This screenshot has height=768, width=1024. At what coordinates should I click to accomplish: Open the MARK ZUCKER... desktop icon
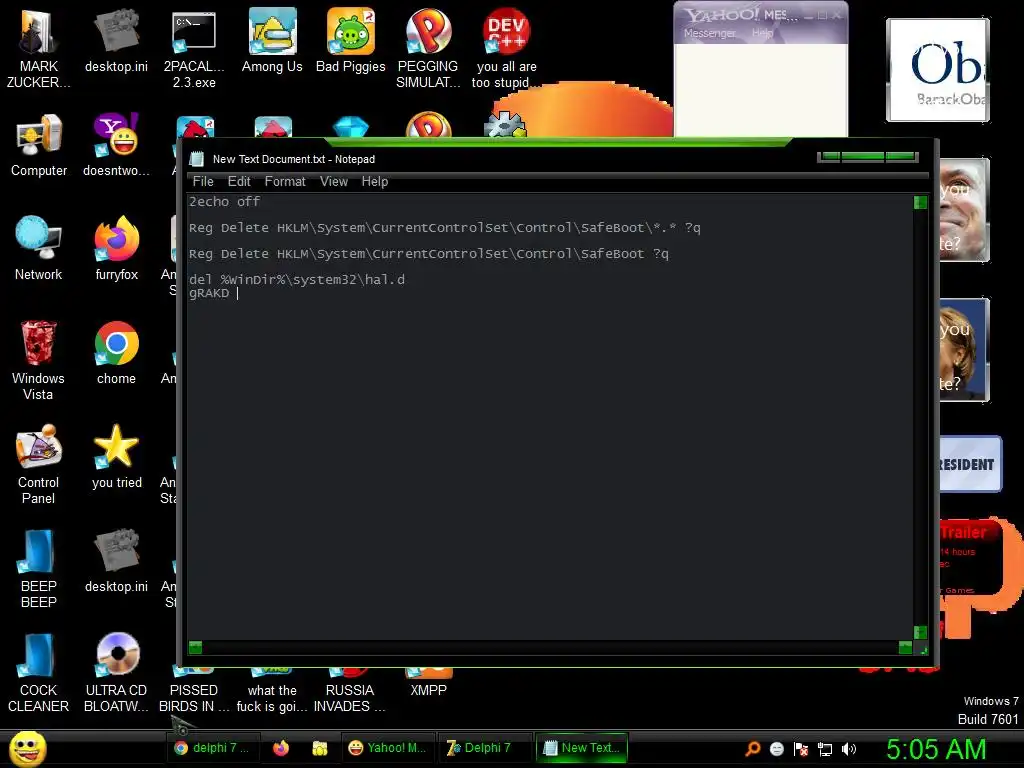(38, 47)
